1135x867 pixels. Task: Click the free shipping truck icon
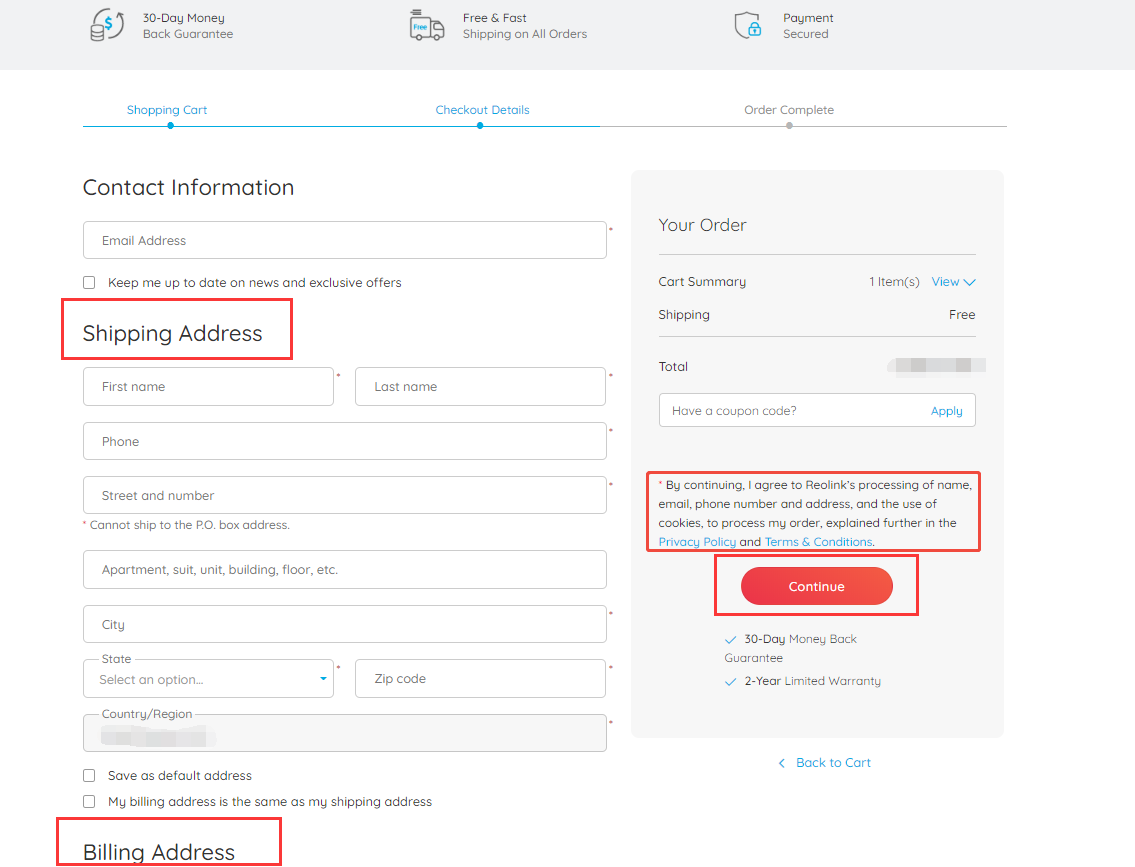(x=427, y=26)
